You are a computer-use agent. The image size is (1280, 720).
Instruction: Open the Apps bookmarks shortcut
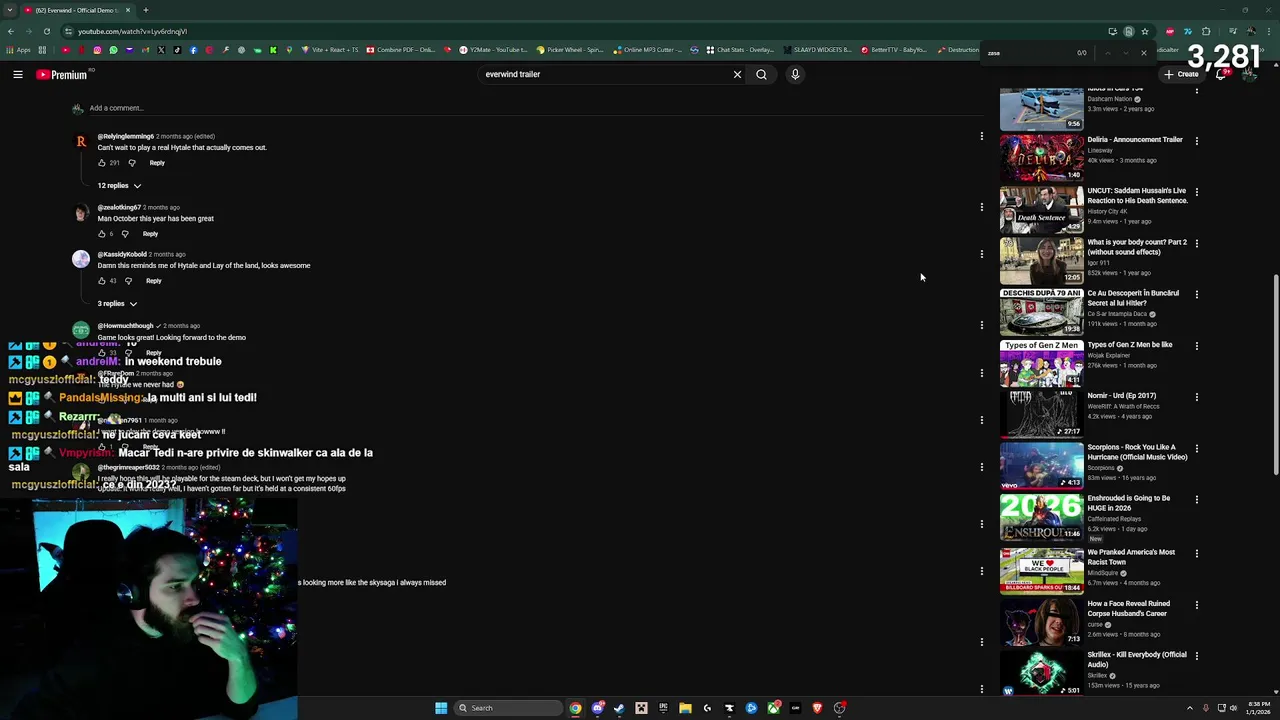point(18,49)
